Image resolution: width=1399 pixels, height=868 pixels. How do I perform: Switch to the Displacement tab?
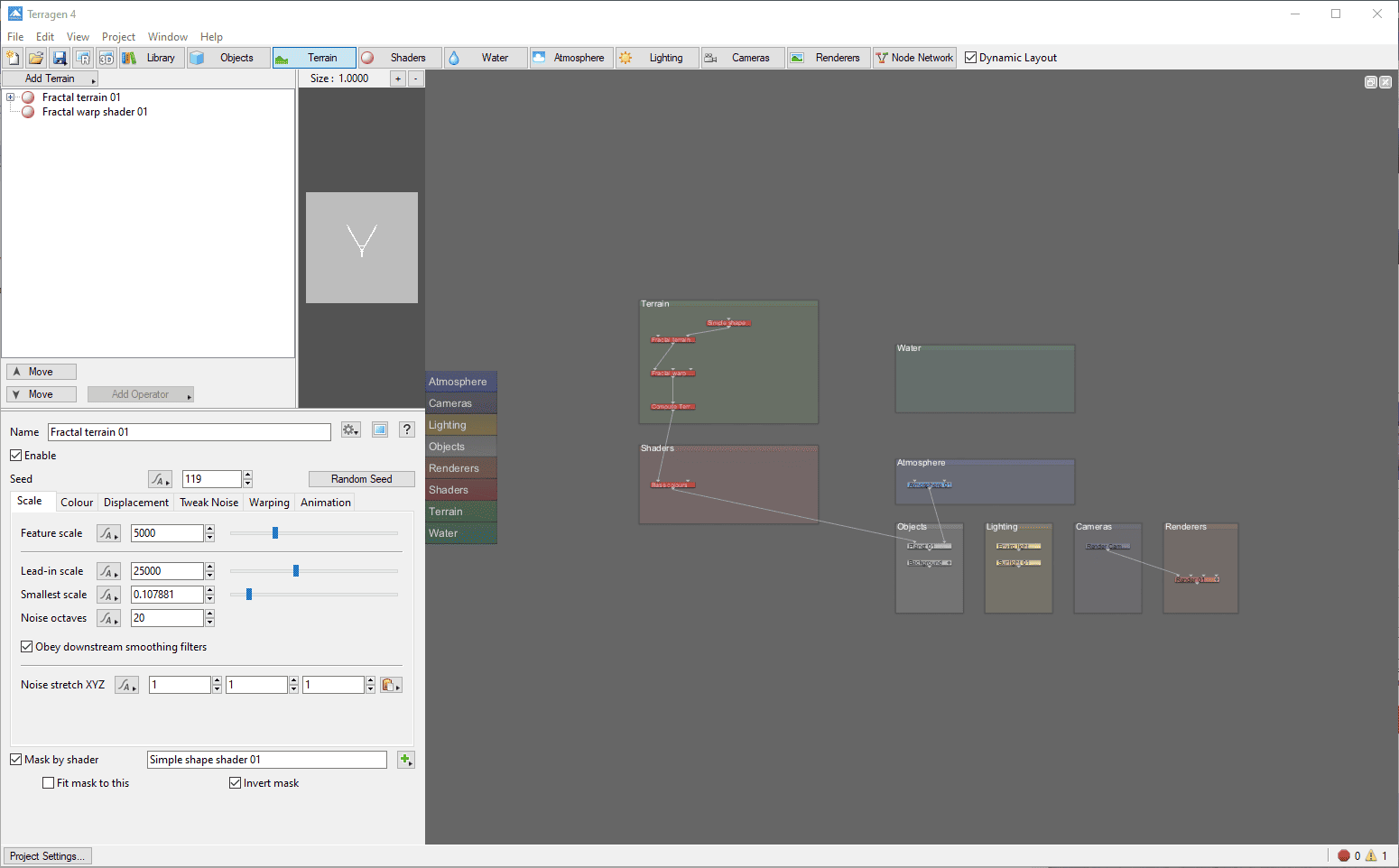pos(136,503)
